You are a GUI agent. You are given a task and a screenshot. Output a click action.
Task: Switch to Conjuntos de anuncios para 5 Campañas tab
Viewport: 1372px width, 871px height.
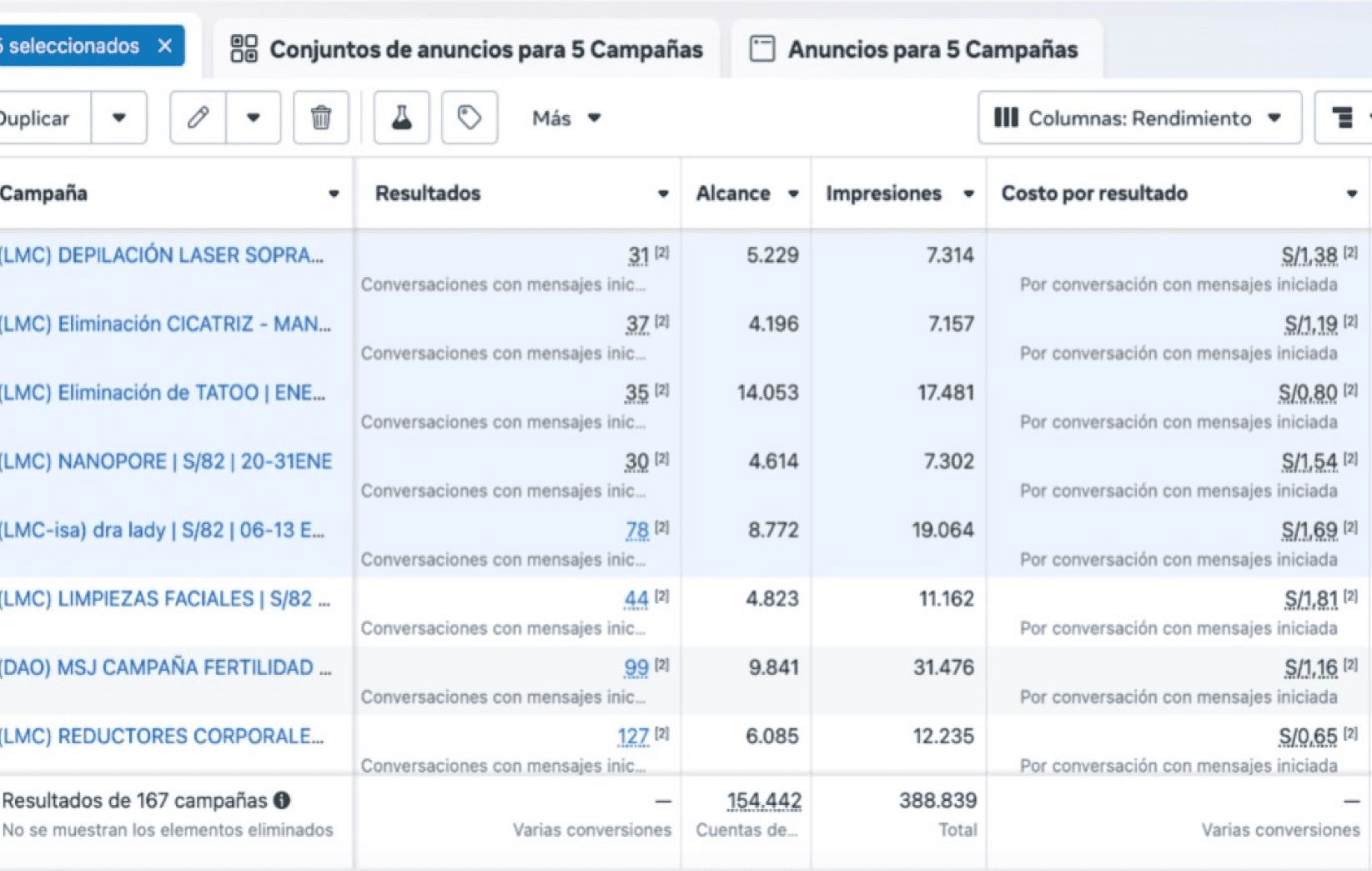pyautogui.click(x=467, y=49)
